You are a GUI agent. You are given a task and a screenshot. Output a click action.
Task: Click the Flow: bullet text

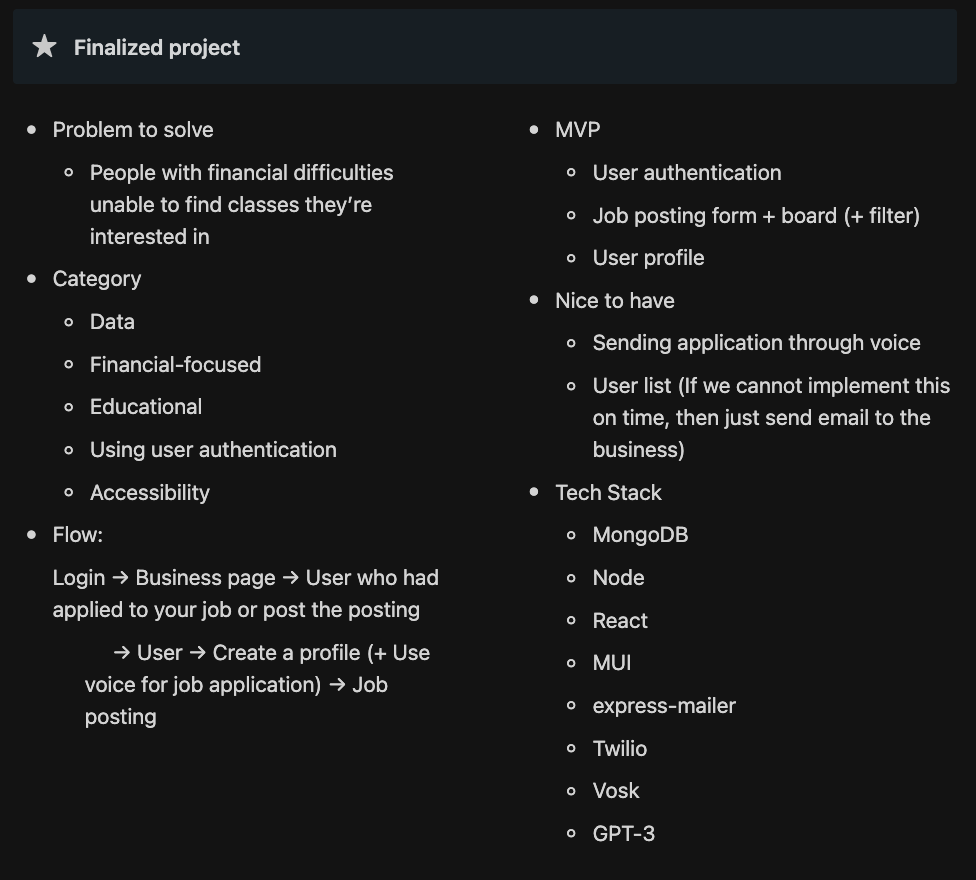click(x=78, y=535)
